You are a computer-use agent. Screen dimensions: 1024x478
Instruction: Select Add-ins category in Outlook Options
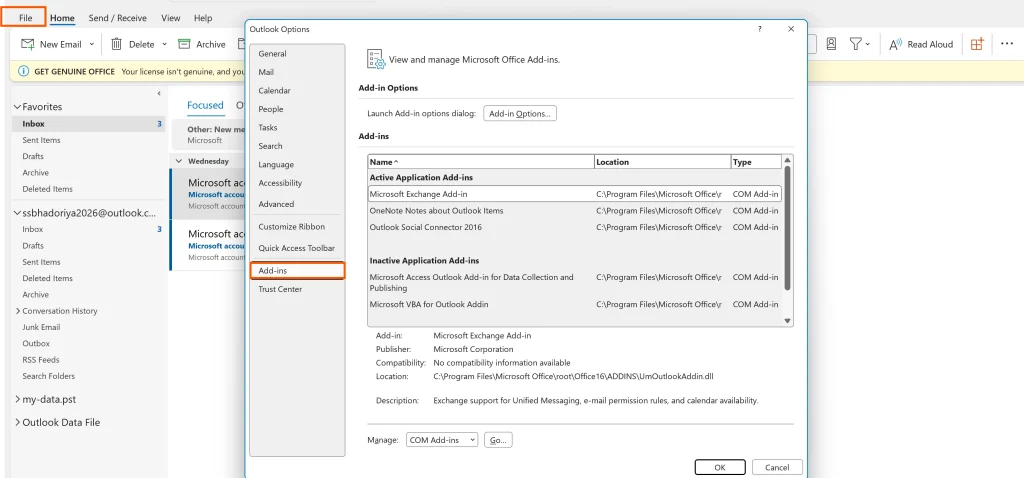point(297,270)
